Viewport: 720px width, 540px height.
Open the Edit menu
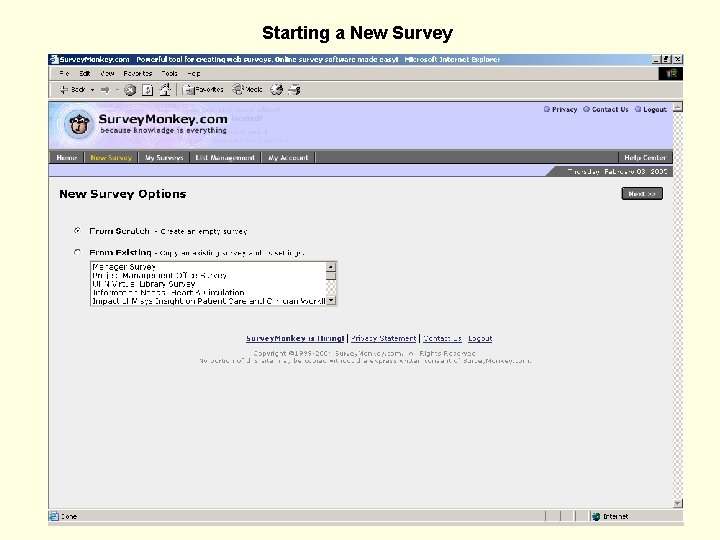pos(84,73)
